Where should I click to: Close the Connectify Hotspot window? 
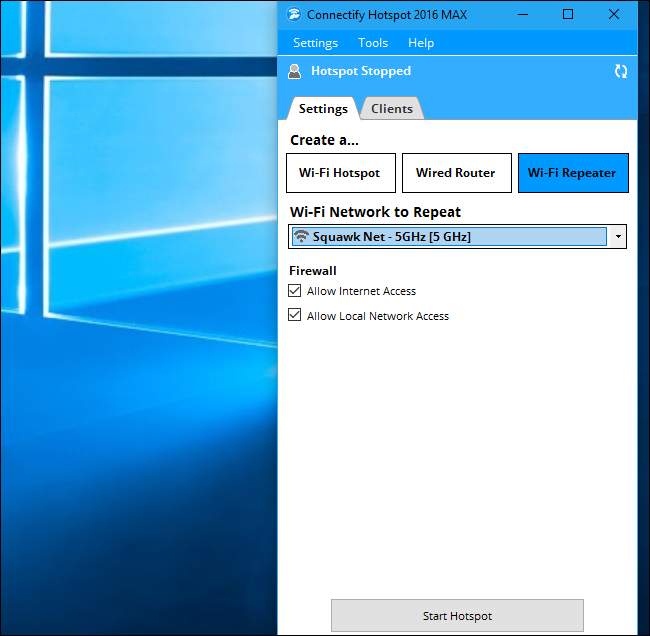[614, 15]
